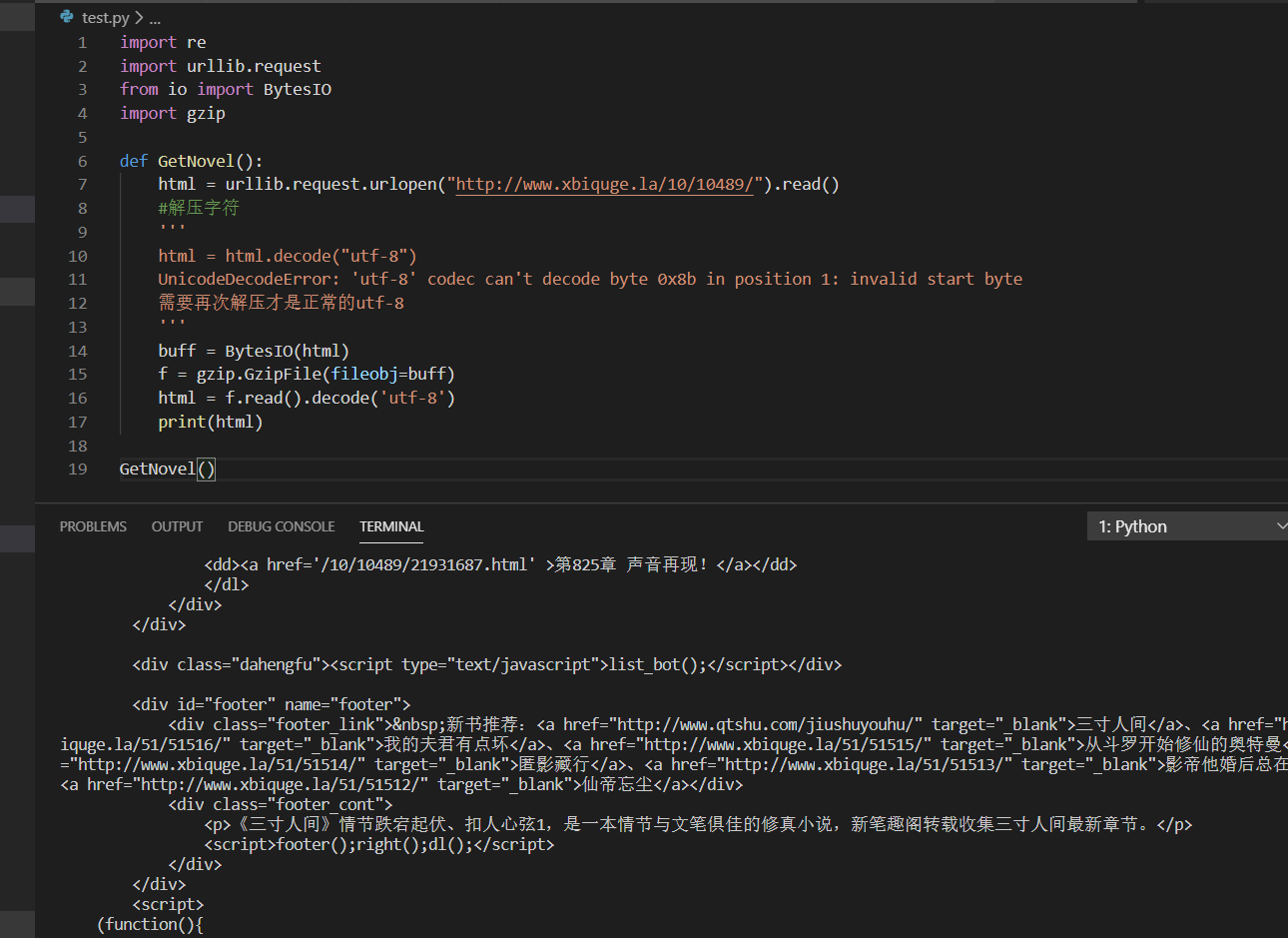Viewport: 1288px width, 938px height.
Task: Click terminal line with 'footer_link' 新书推荐
Action: click(x=728, y=725)
